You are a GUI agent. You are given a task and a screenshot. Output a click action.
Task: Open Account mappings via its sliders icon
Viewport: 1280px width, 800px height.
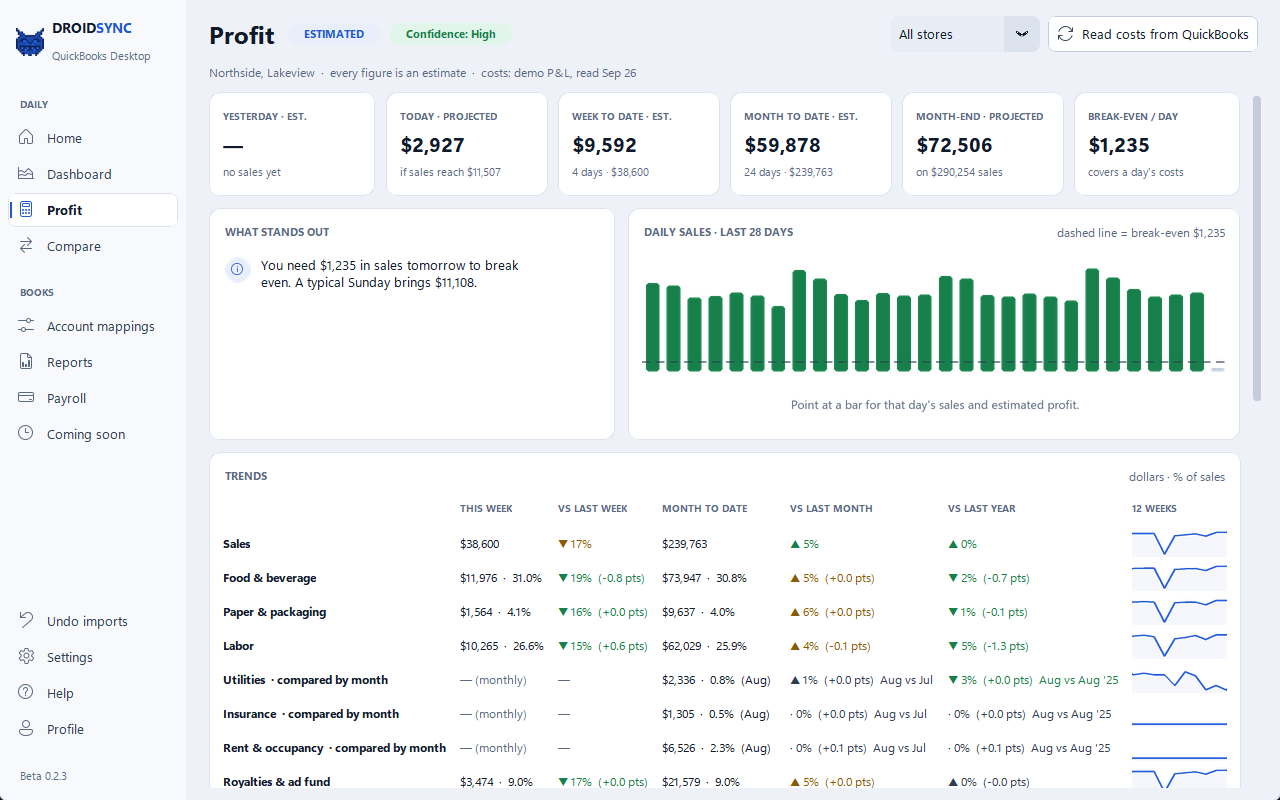point(26,326)
